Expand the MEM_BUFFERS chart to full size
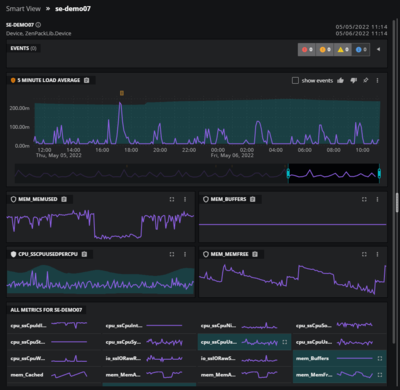This screenshot has width=400, height=390. coord(364,199)
